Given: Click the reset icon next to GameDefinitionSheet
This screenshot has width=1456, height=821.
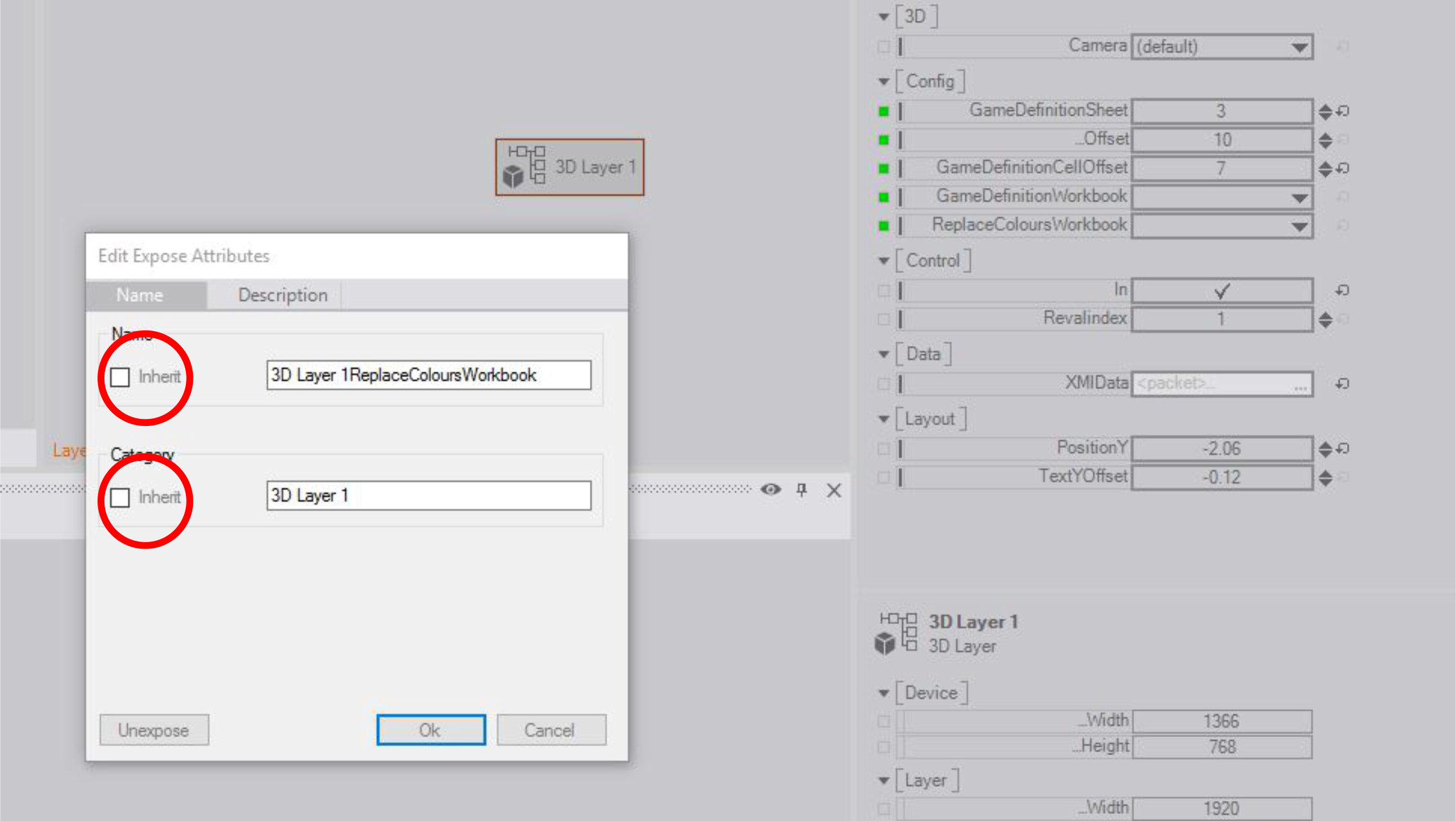Looking at the screenshot, I should pyautogui.click(x=1342, y=111).
